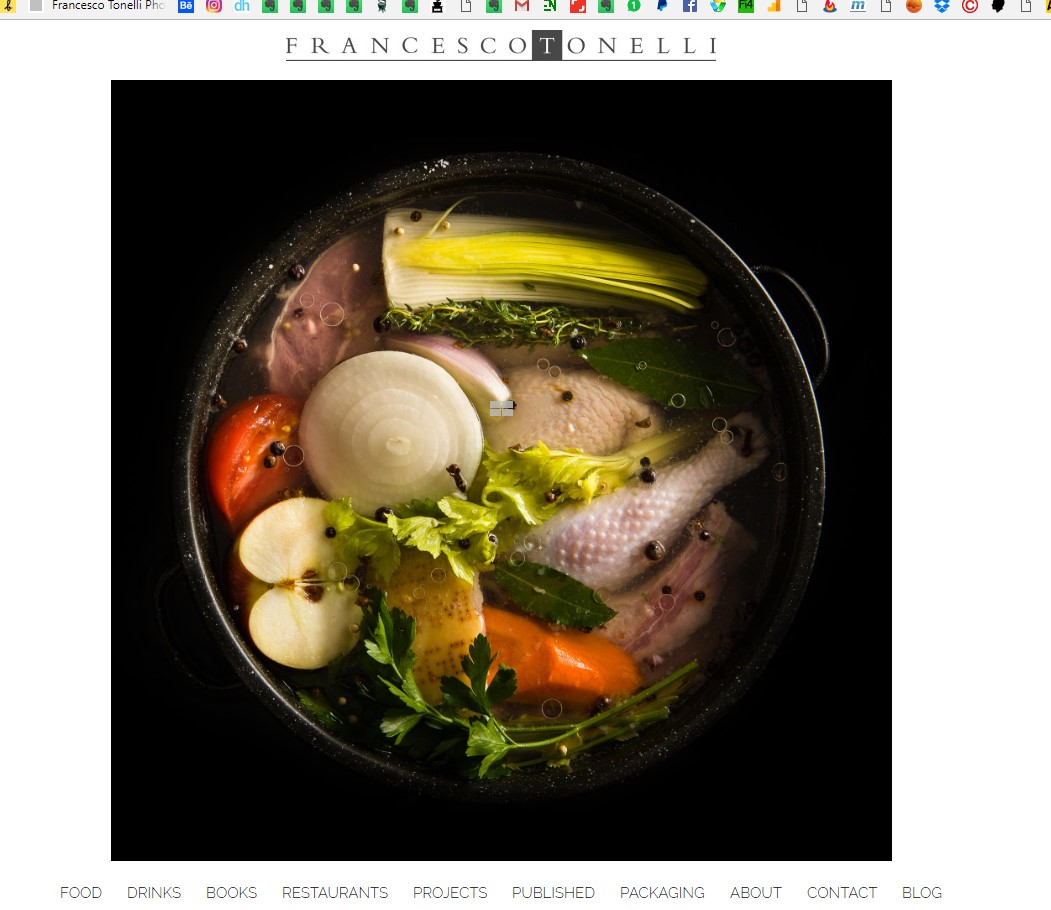1051x910 pixels.
Task: Open the PayPal bookmark icon
Action: pos(662,6)
